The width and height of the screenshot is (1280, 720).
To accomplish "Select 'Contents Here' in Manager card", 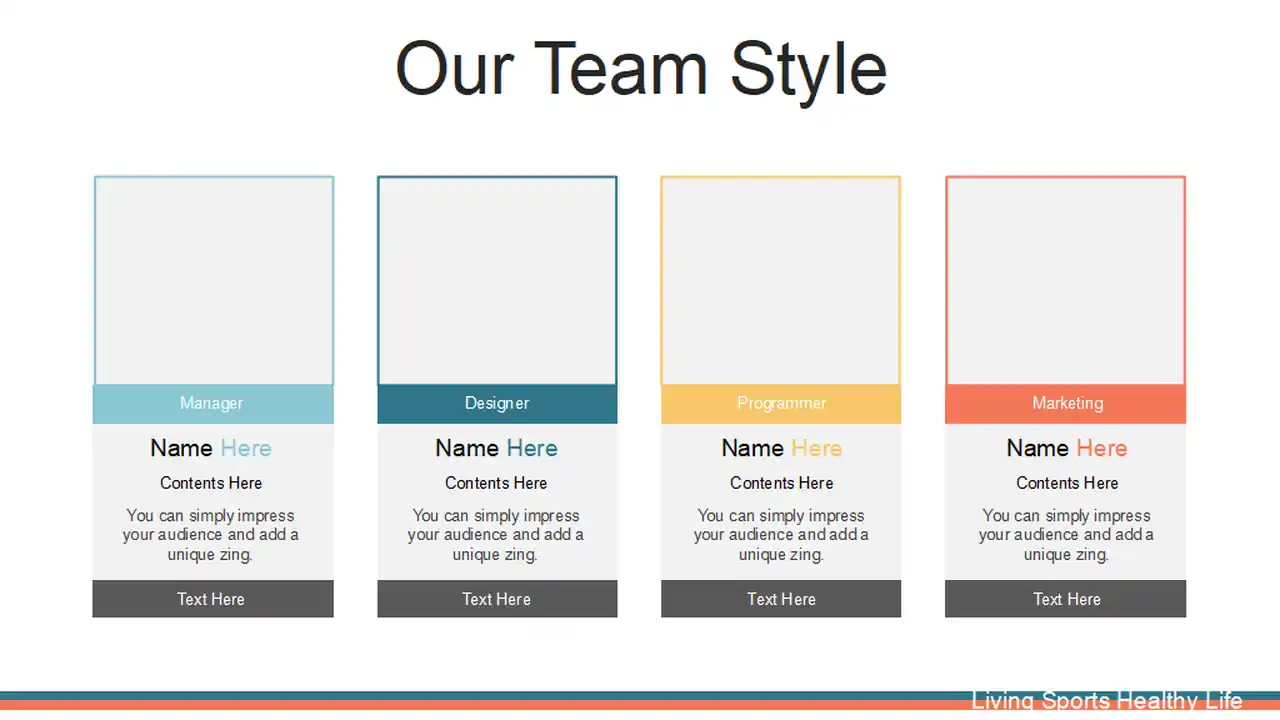I will (211, 483).
